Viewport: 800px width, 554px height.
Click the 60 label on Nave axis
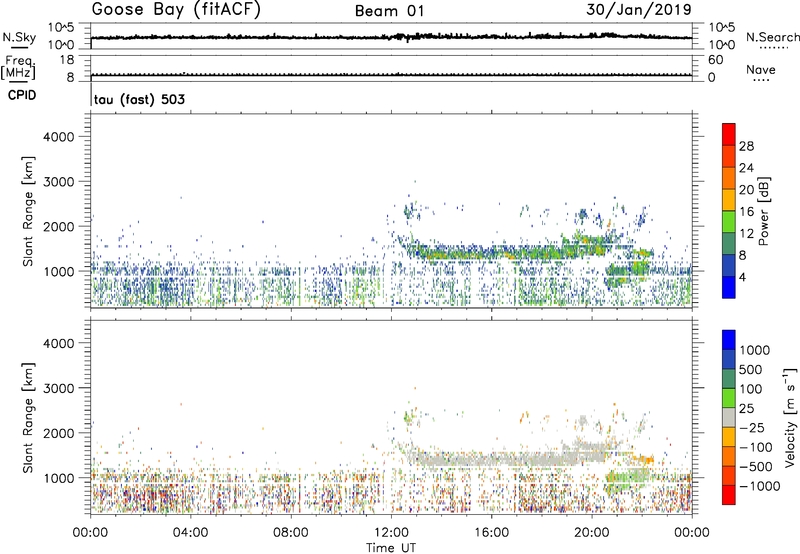click(715, 60)
